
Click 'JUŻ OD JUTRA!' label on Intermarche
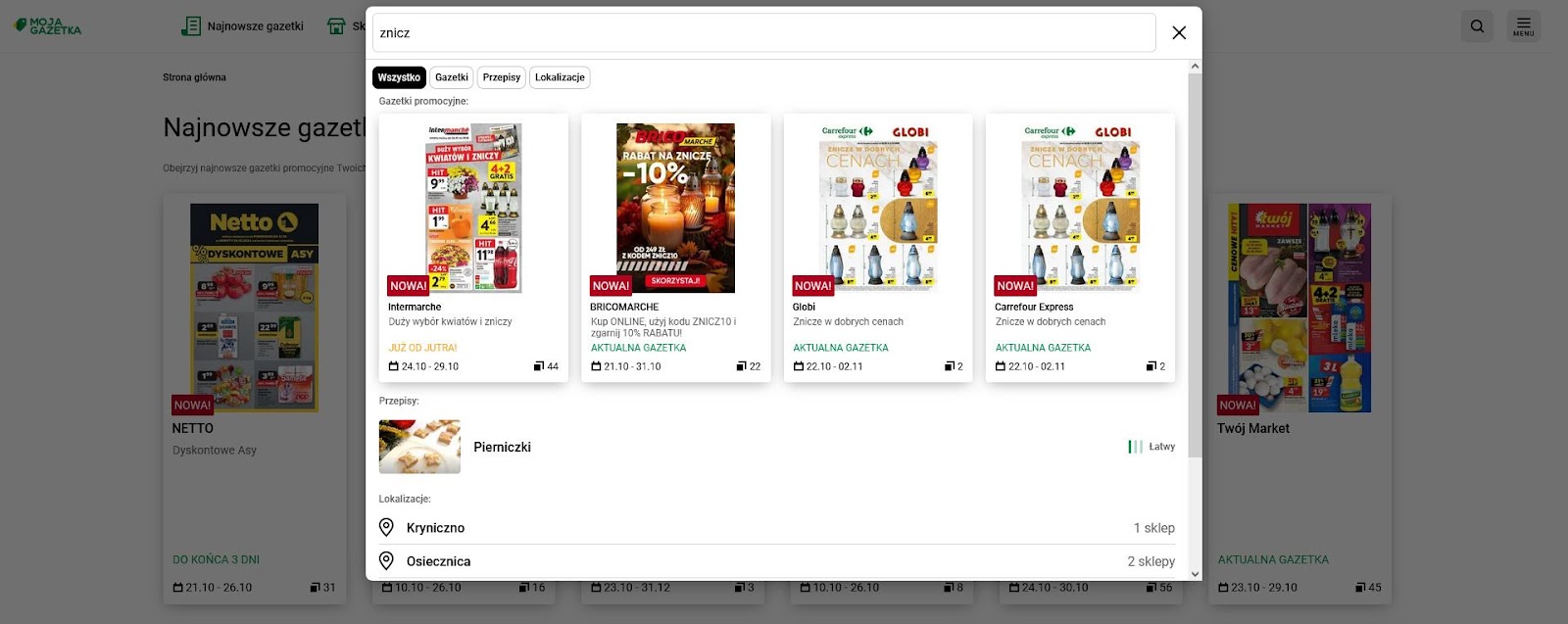422,348
